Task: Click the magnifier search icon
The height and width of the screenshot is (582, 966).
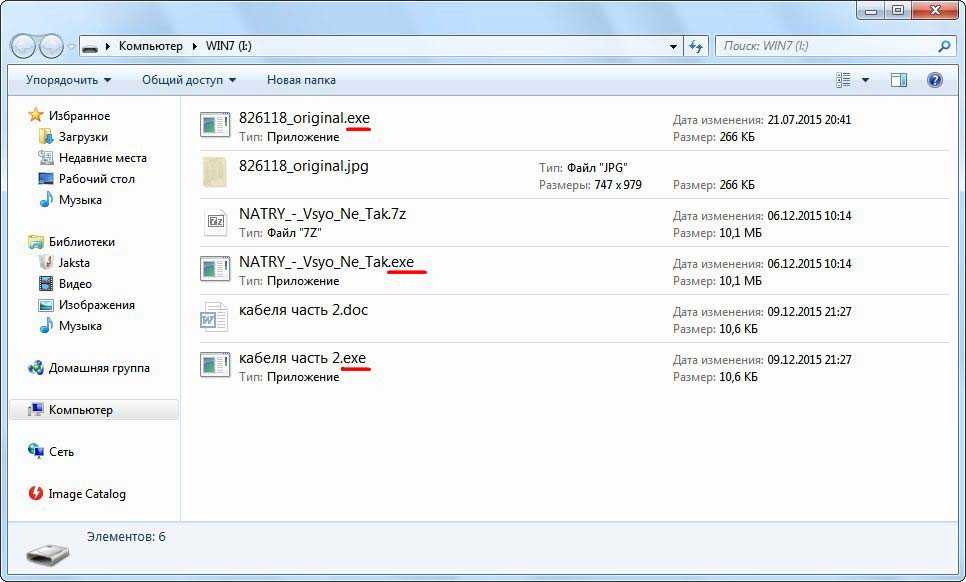Action: point(944,46)
